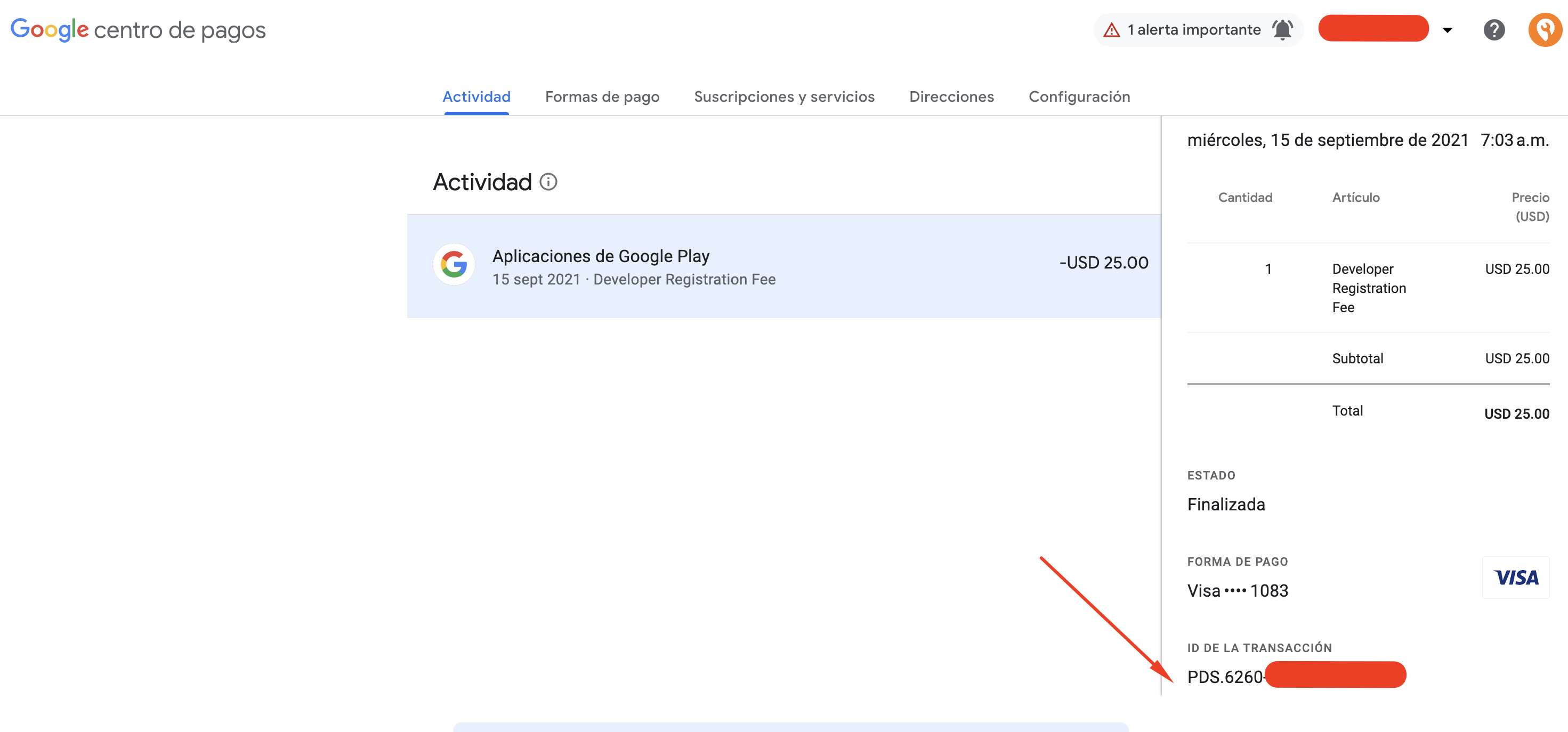
Task: Click the quantity value 1
Action: [x=1268, y=269]
